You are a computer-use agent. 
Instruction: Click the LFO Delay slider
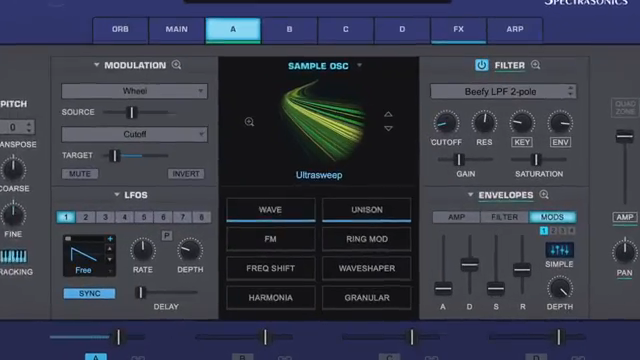[166, 292]
